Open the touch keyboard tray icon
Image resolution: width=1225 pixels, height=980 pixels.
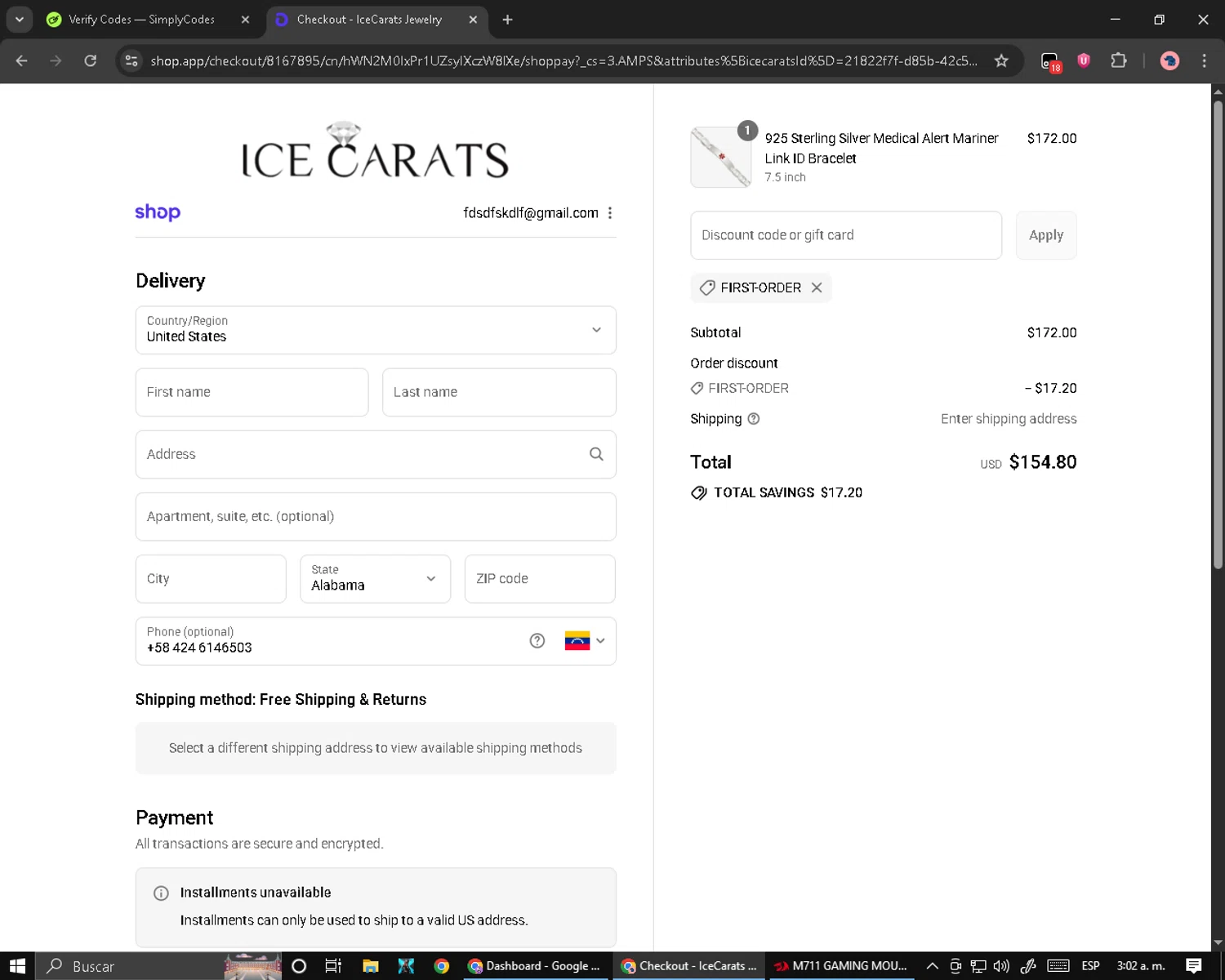[1058, 966]
